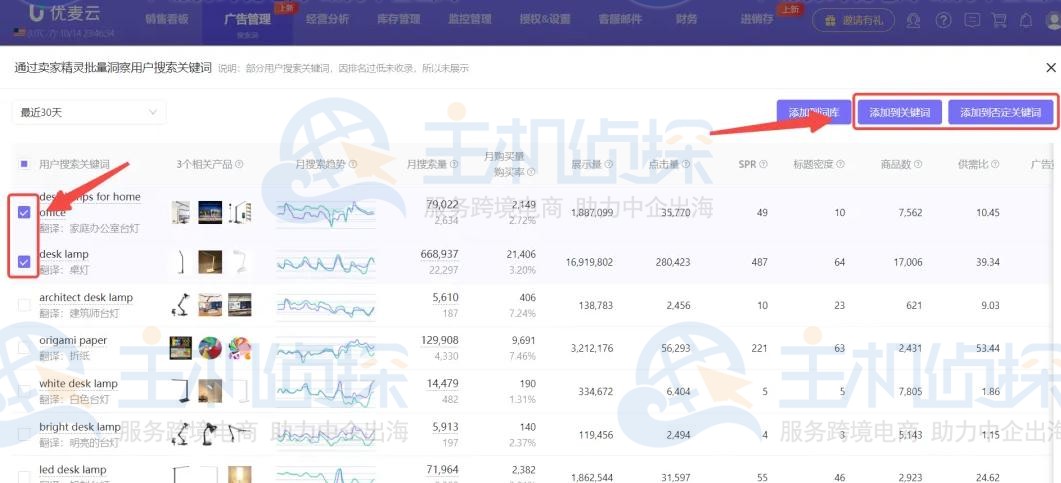Check the led desk lamp row checkbox
This screenshot has height=483, width=1061.
pyautogui.click(x=24, y=477)
